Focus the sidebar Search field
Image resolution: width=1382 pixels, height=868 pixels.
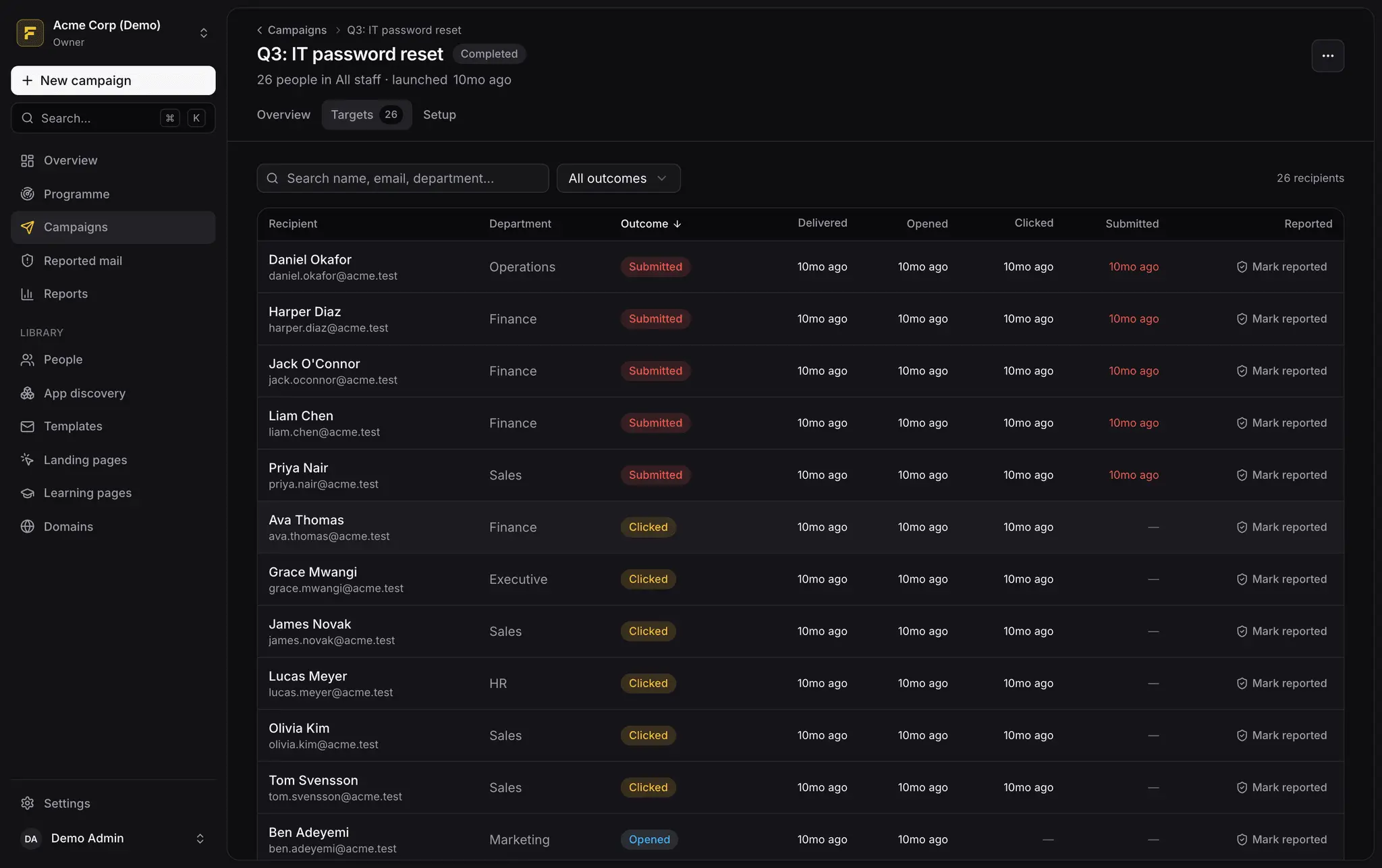coord(113,118)
